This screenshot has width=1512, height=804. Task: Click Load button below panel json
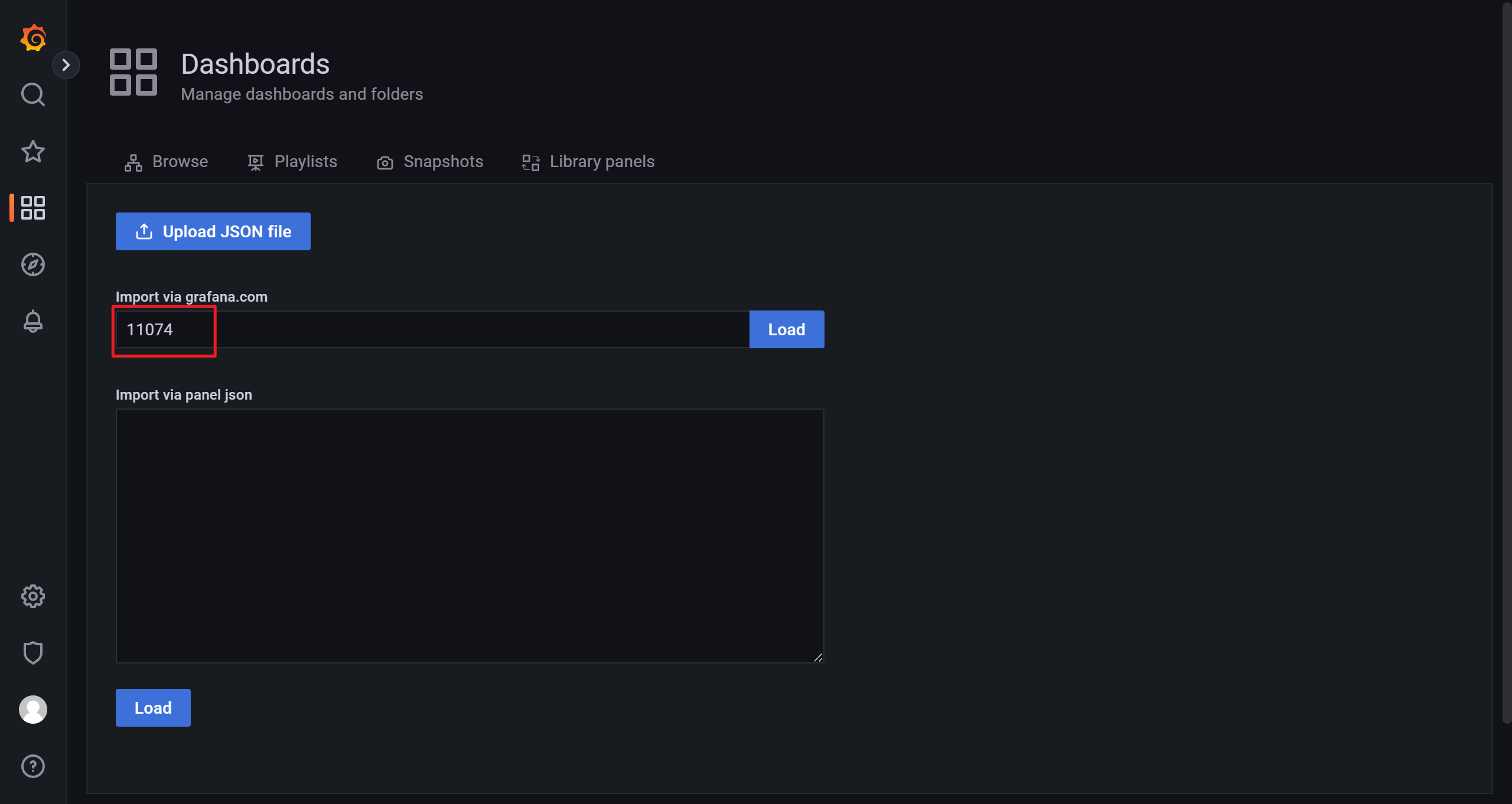click(153, 708)
